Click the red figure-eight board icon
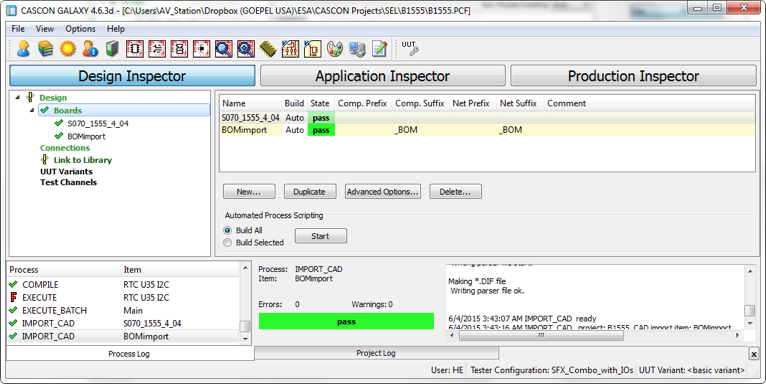 click(x=179, y=49)
